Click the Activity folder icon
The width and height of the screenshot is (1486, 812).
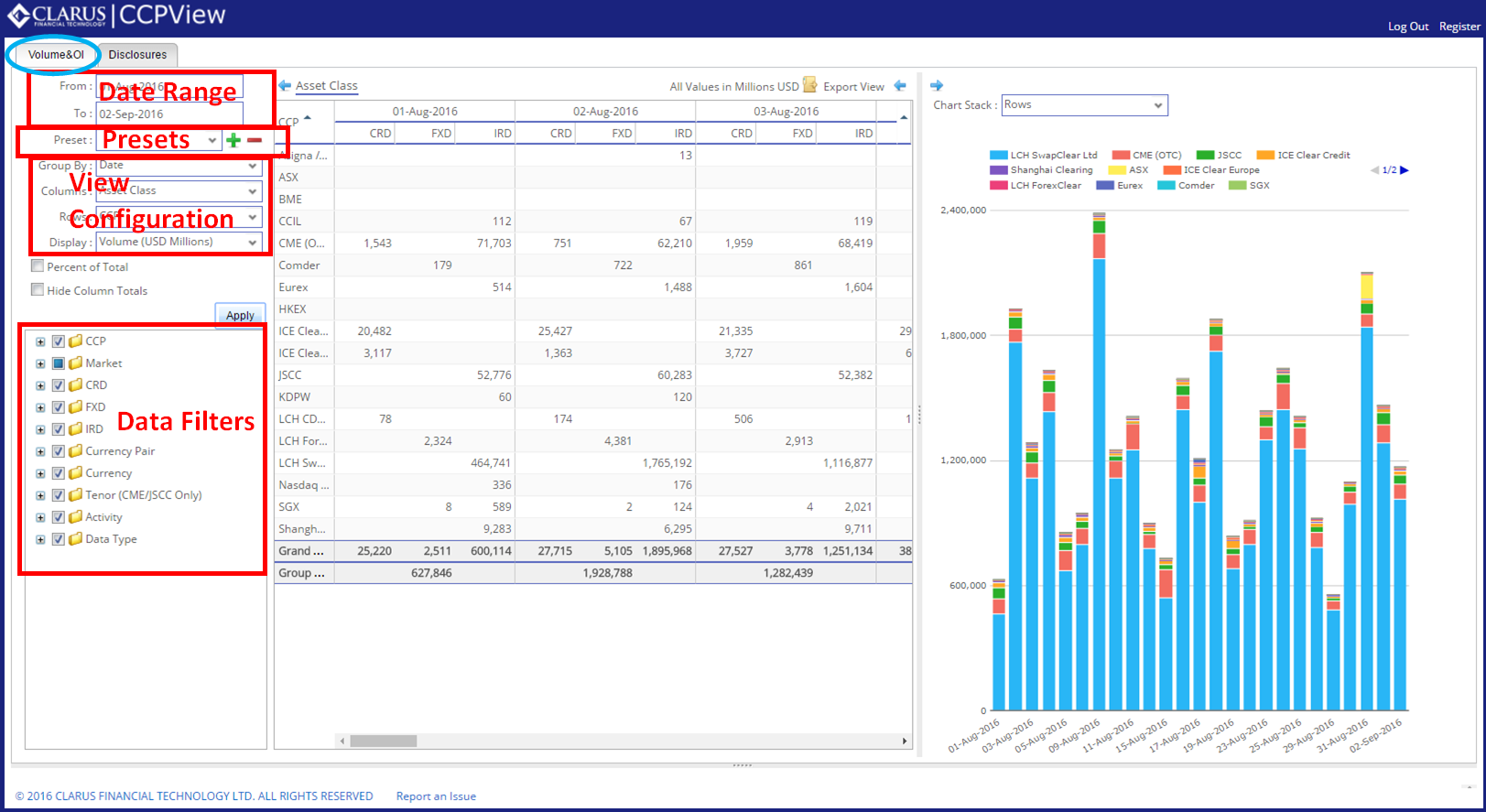(x=76, y=517)
